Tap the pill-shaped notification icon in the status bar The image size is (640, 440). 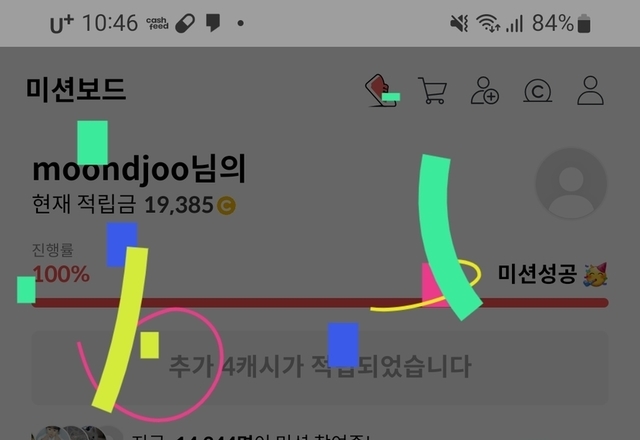point(185,23)
